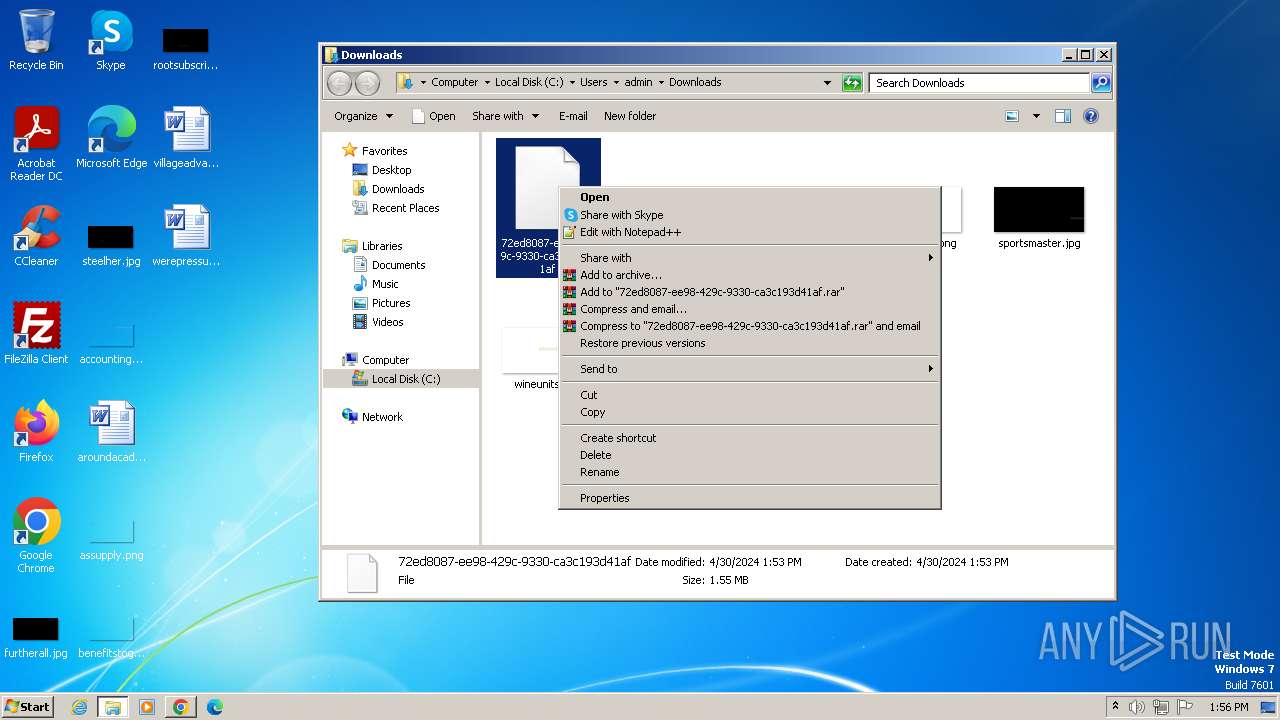The height and width of the screenshot is (720, 1280).
Task: Toggle the preview pane button
Action: [x=1063, y=116]
